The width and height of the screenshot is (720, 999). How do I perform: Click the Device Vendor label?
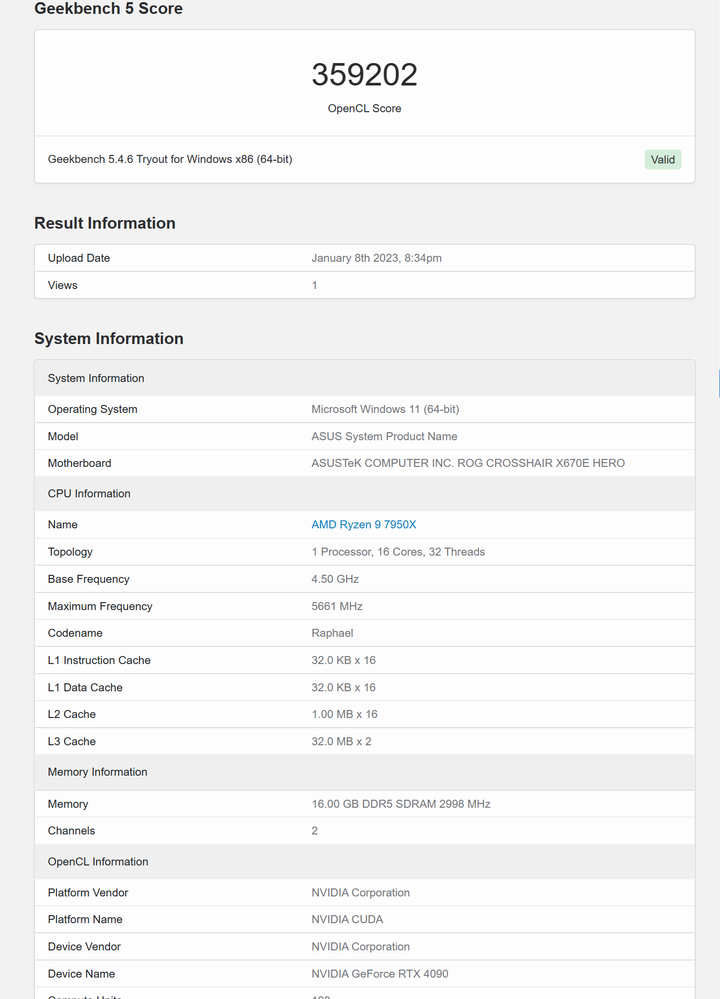coord(84,947)
